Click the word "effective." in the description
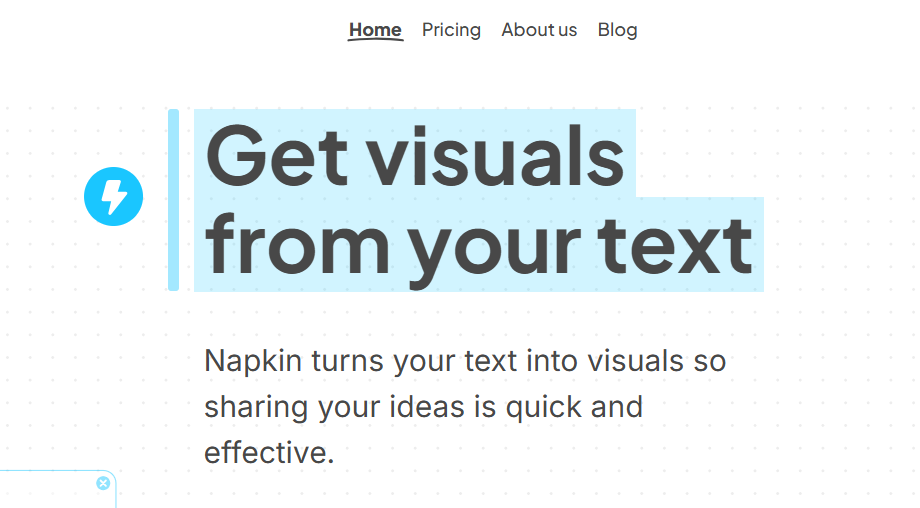The height and width of the screenshot is (508, 920). [268, 453]
